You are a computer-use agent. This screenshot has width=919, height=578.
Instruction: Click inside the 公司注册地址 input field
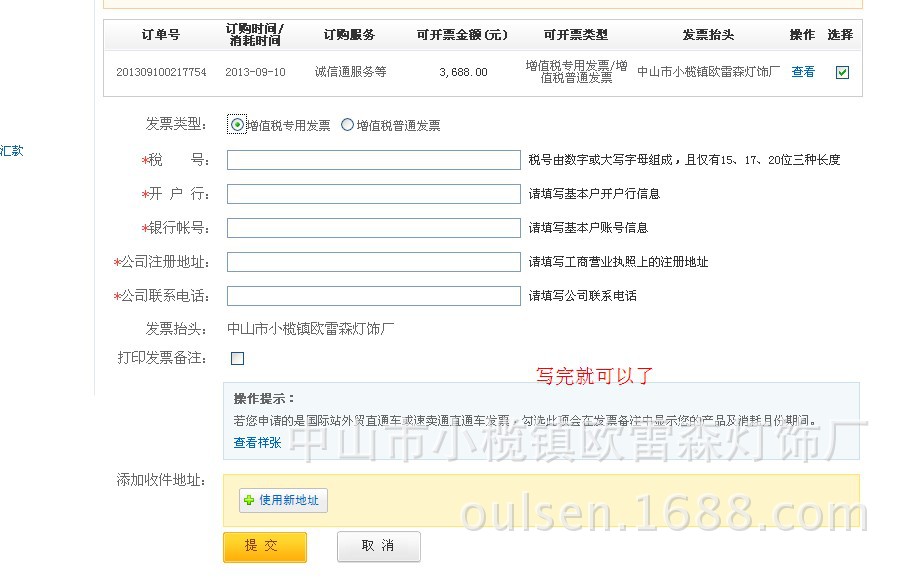(373, 261)
